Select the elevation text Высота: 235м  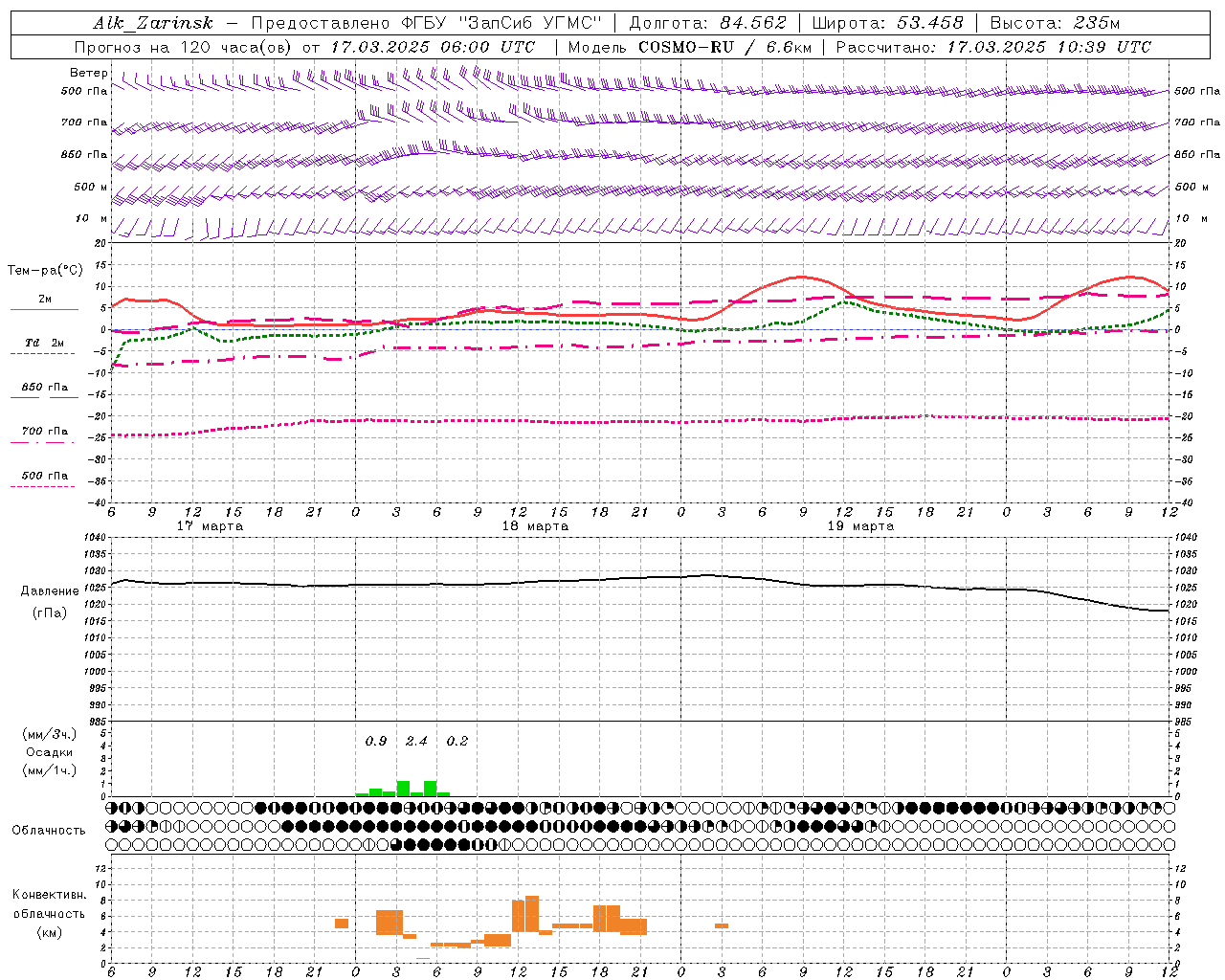tap(1055, 23)
